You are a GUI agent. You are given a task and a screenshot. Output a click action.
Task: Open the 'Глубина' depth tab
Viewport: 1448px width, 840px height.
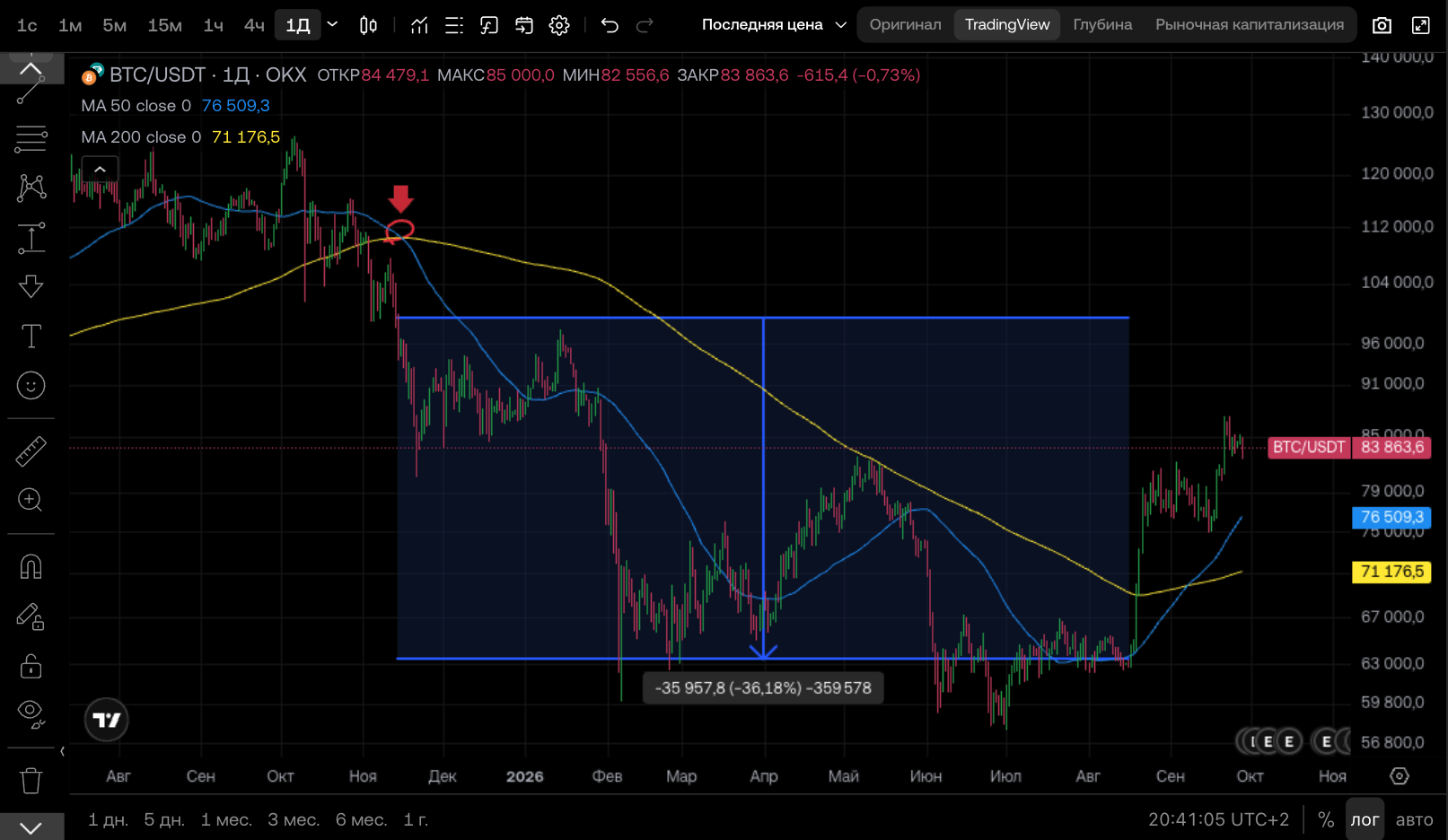click(1102, 25)
